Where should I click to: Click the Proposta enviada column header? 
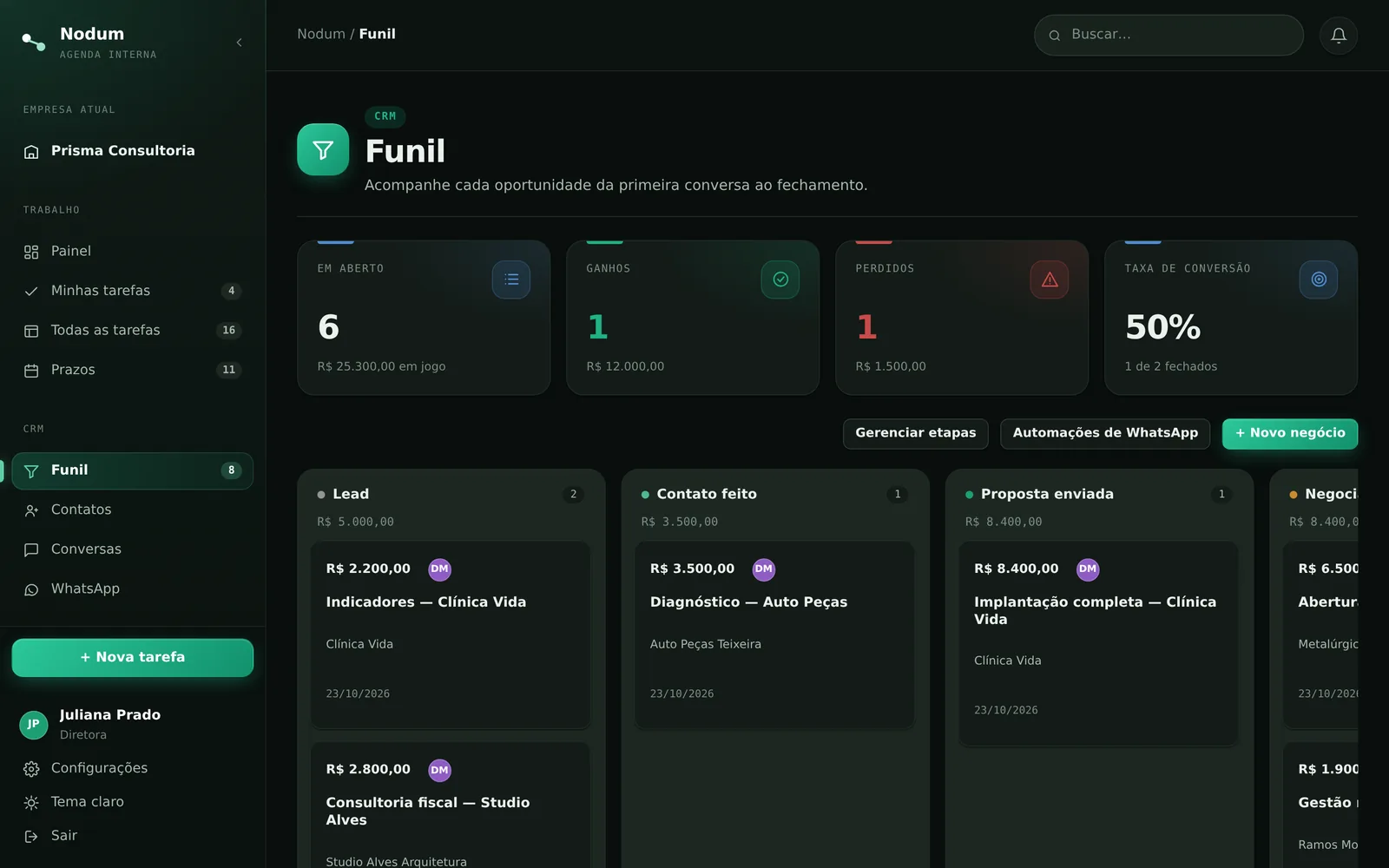coord(1098,494)
